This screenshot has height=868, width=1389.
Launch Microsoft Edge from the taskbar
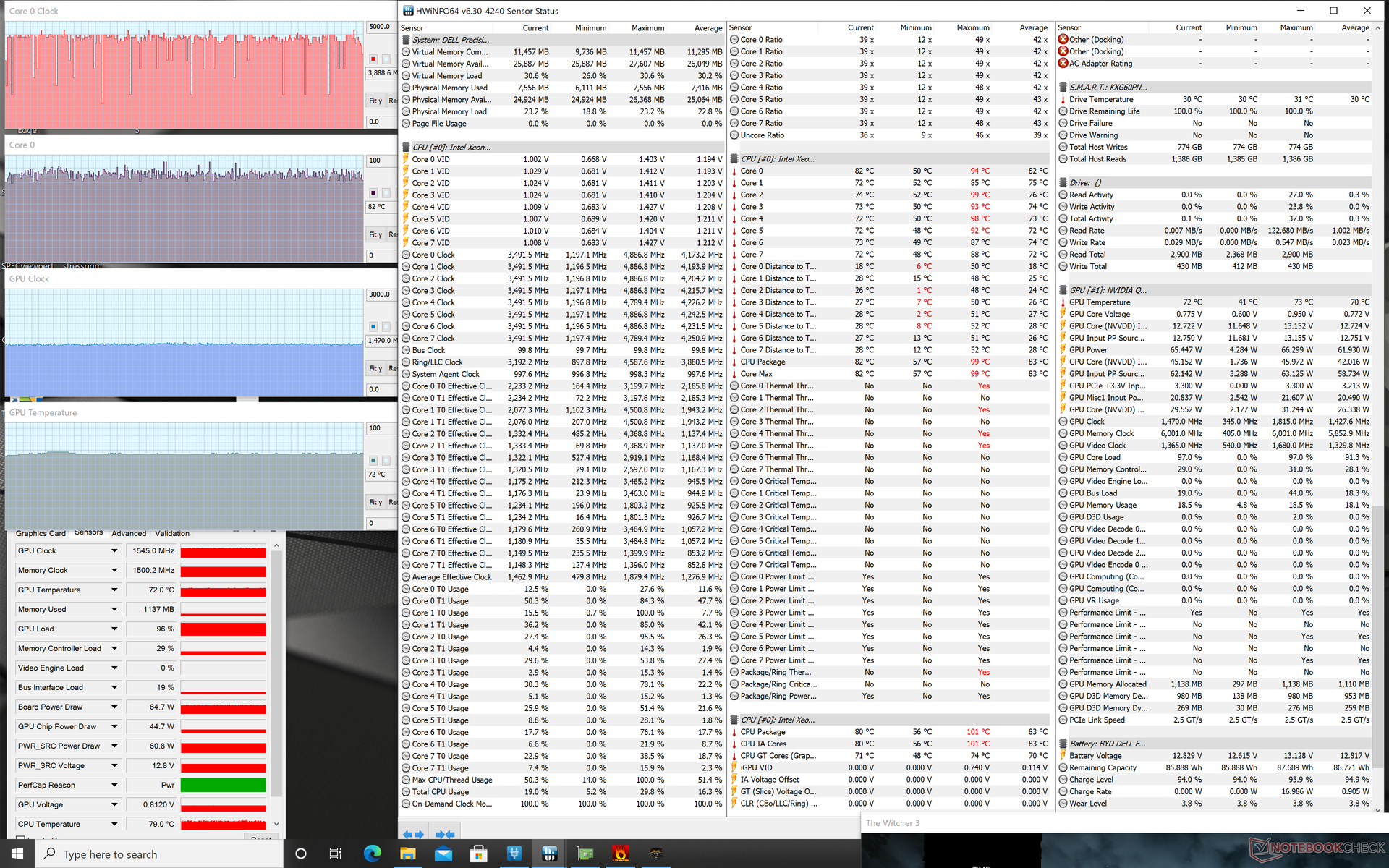pyautogui.click(x=372, y=854)
